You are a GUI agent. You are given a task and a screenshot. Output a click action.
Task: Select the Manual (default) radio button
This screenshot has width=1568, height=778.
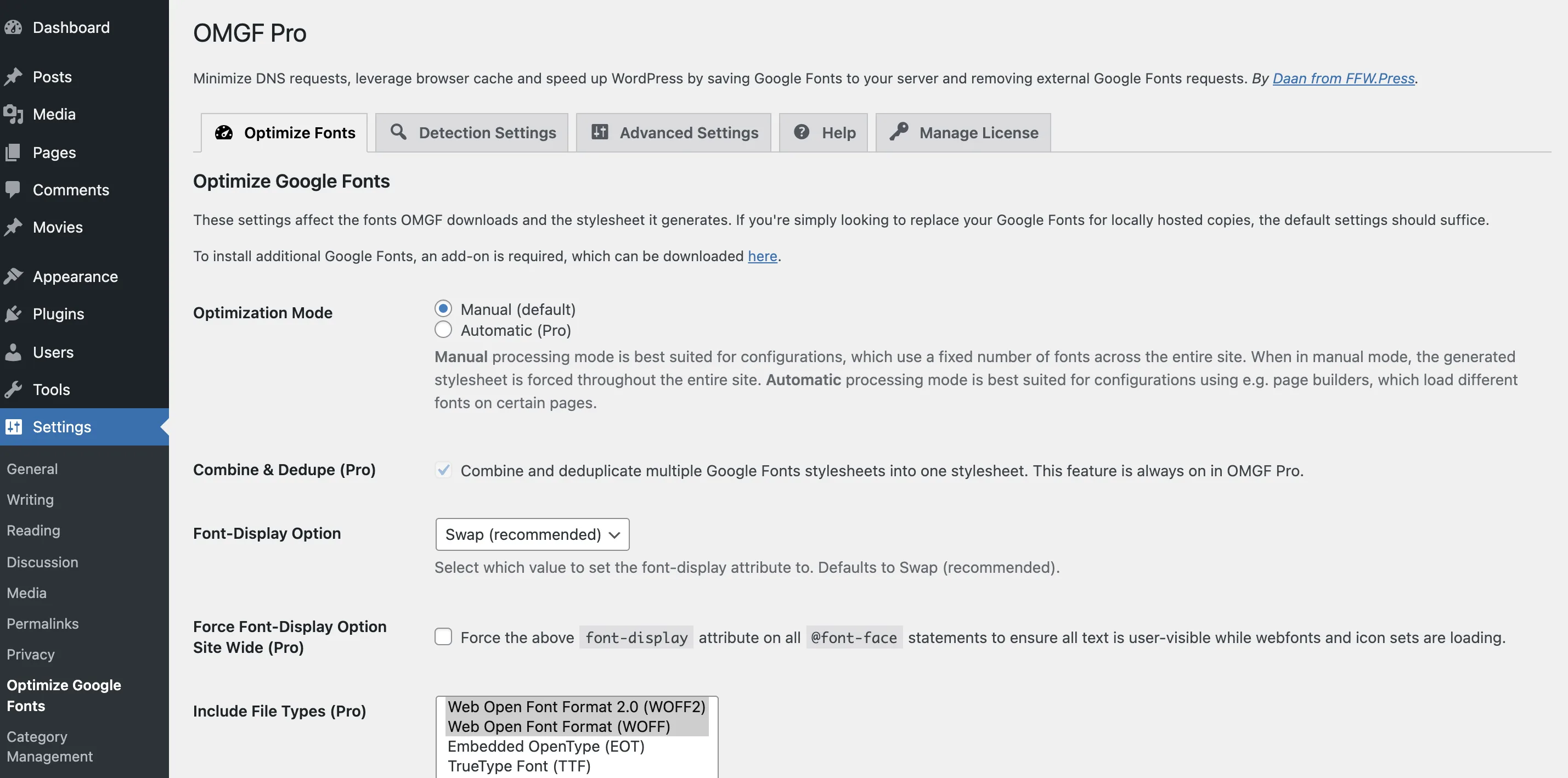pyautogui.click(x=443, y=309)
